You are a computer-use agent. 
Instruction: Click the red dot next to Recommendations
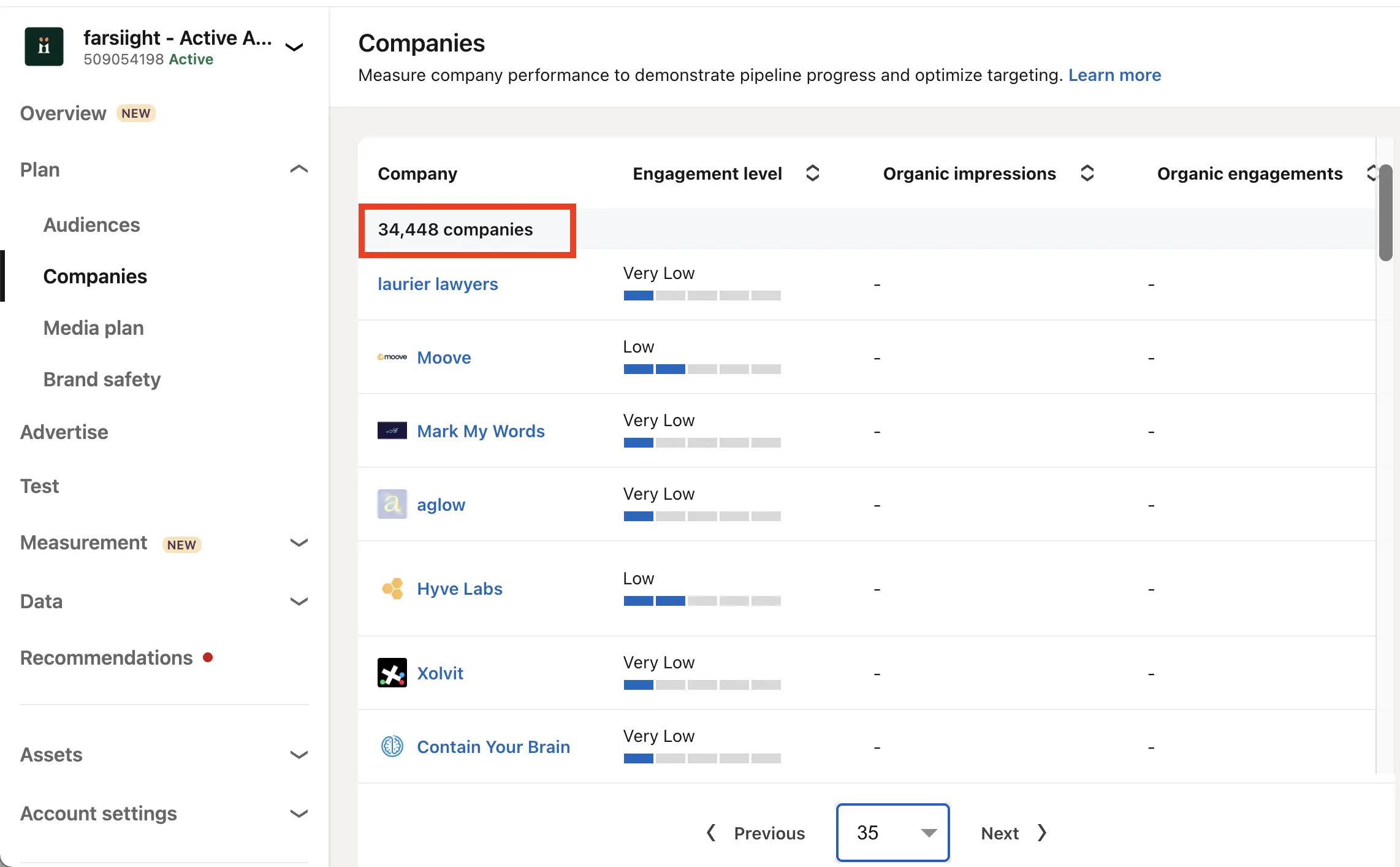coord(208,657)
